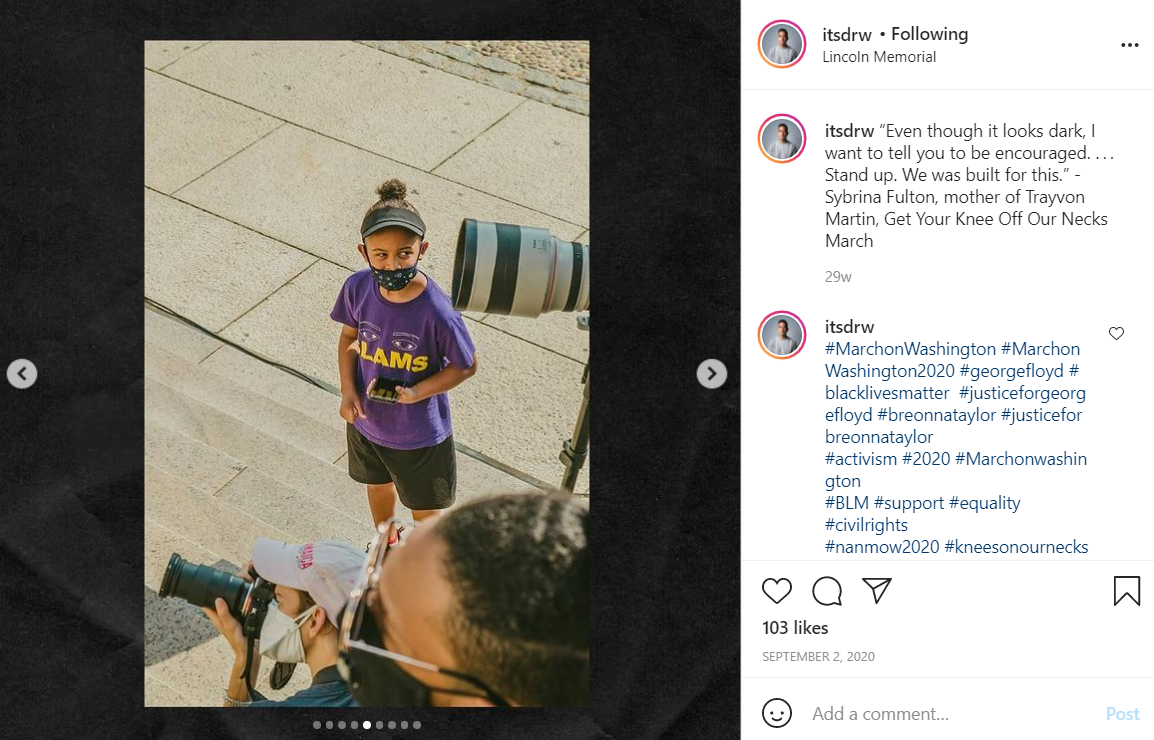
Task: Jump to last carousel dot indicator
Action: pyautogui.click(x=417, y=725)
